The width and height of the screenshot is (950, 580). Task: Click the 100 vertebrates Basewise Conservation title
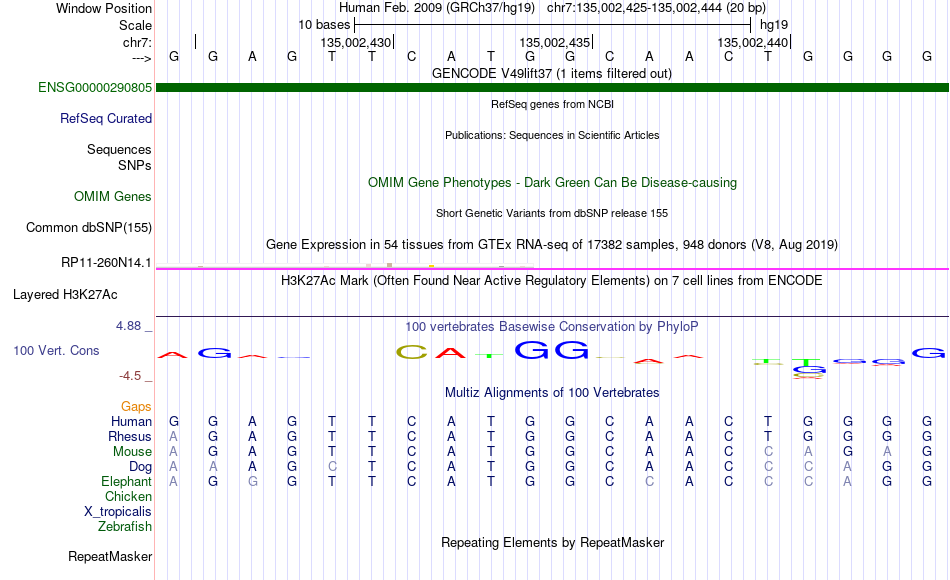pyautogui.click(x=552, y=327)
